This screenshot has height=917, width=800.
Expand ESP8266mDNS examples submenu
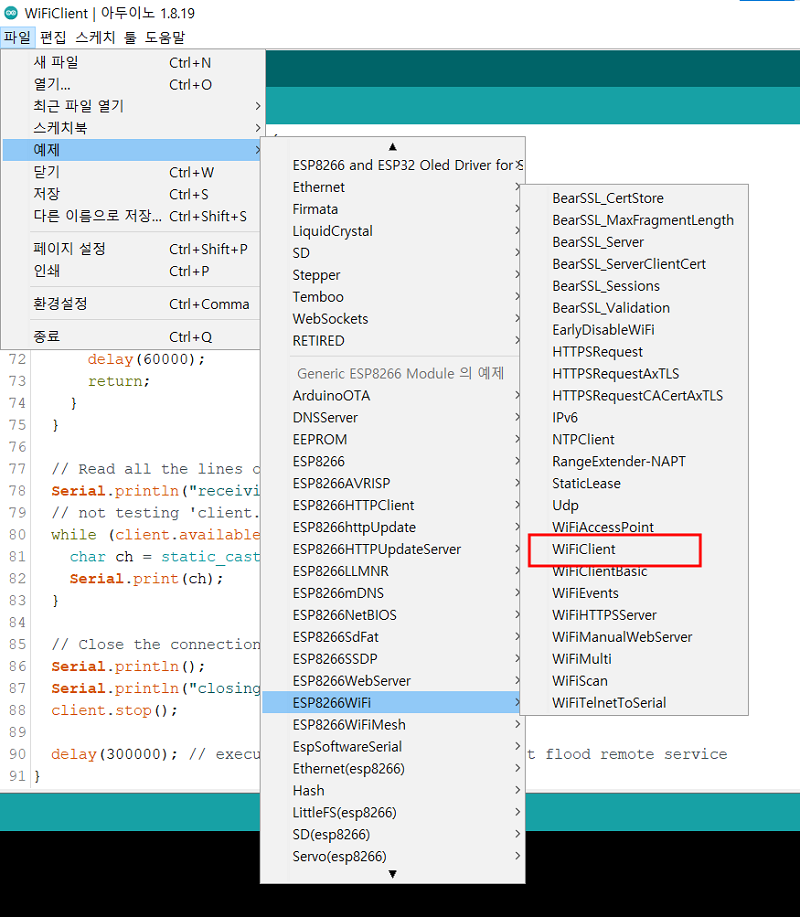(392, 593)
